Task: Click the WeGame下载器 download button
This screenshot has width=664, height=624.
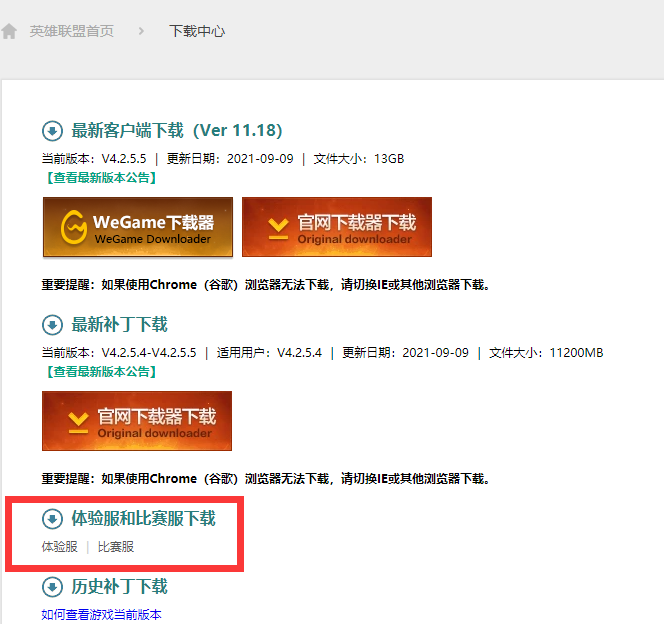Action: coord(138,227)
